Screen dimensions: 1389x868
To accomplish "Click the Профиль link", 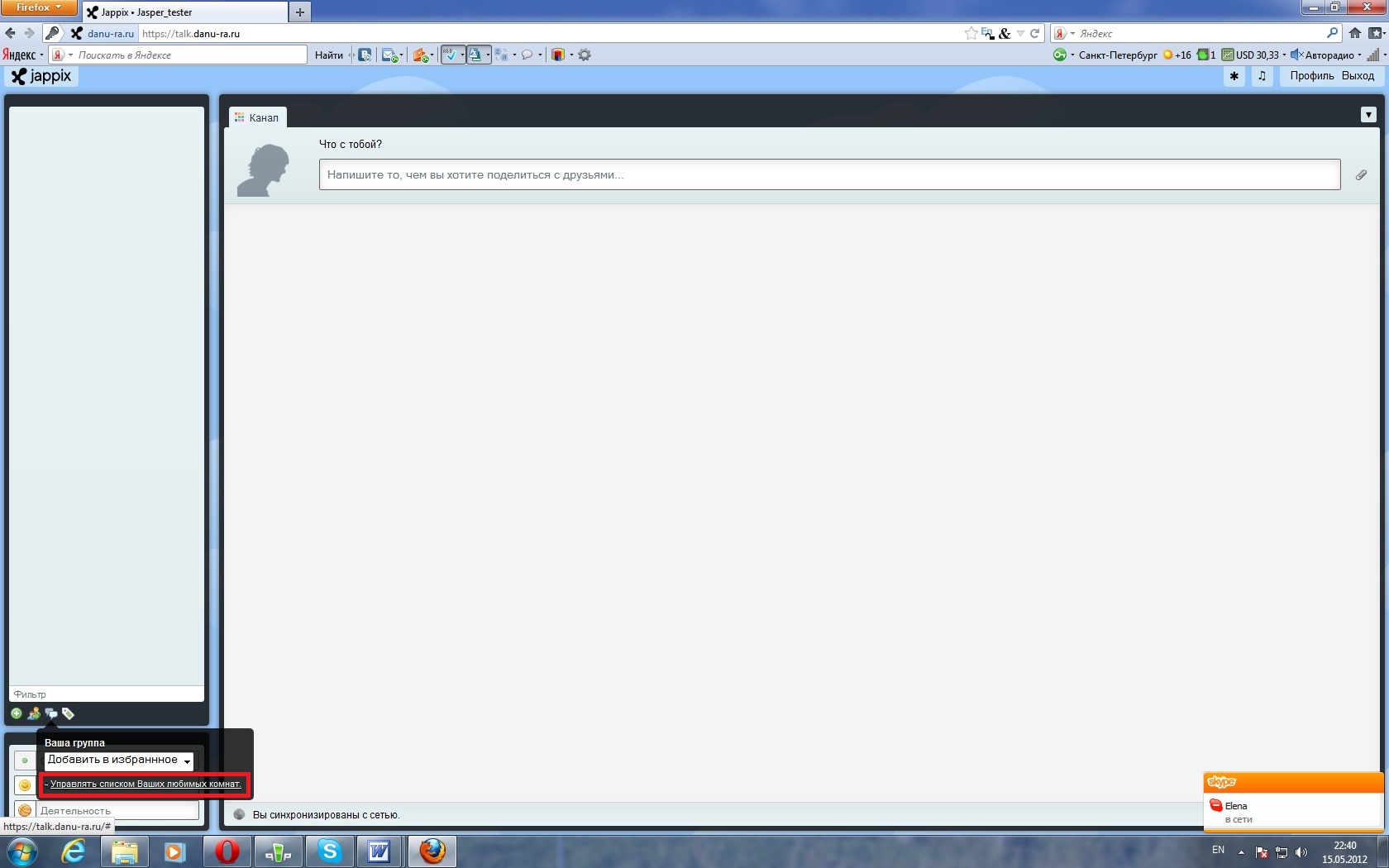I will (1312, 76).
